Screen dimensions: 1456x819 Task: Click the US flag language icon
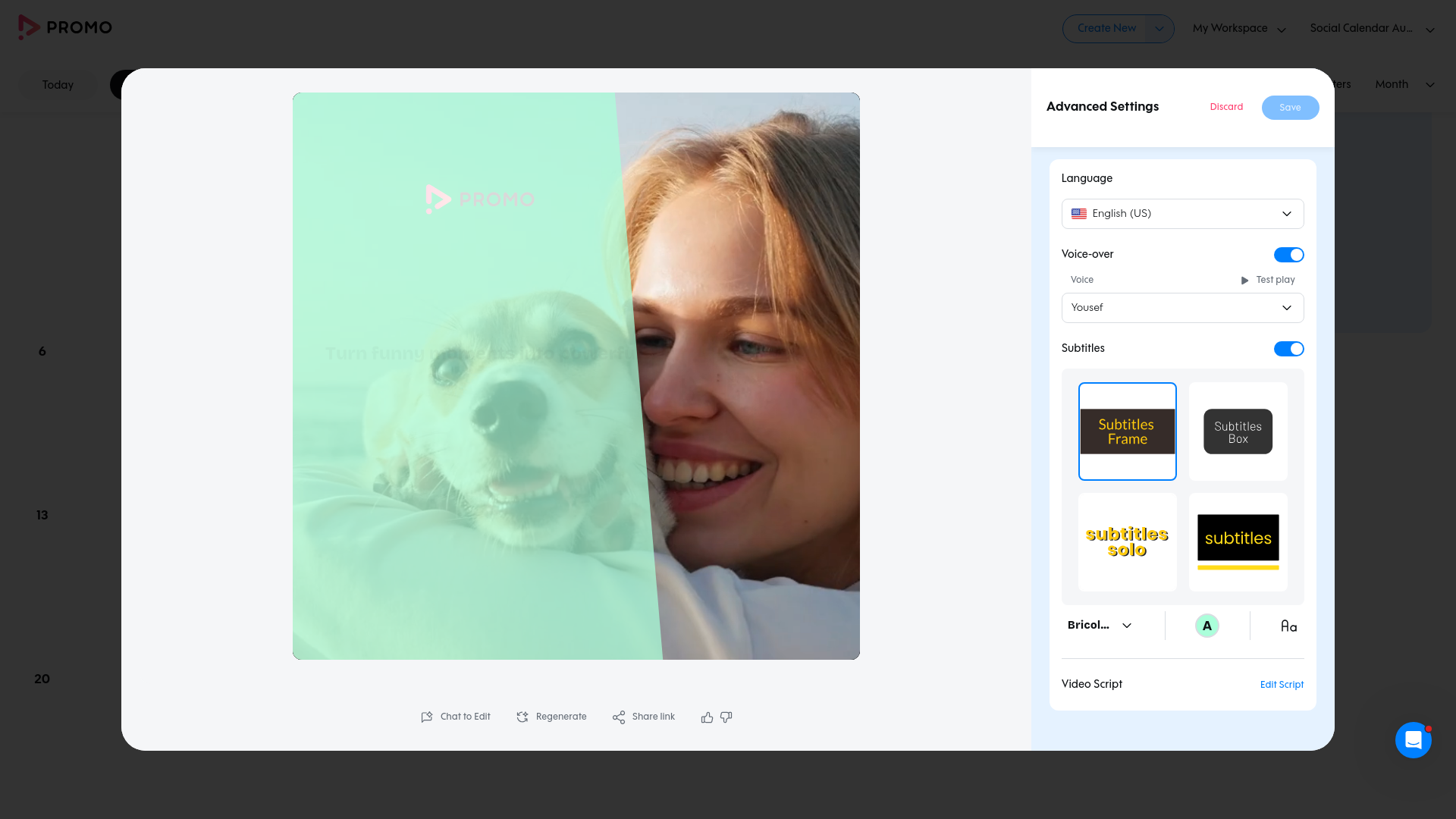coord(1078,214)
